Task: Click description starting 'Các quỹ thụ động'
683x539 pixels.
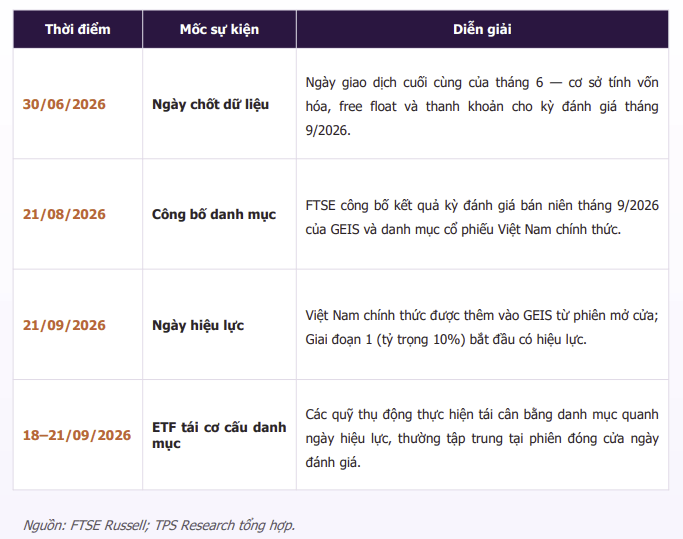Action: pyautogui.click(x=482, y=438)
